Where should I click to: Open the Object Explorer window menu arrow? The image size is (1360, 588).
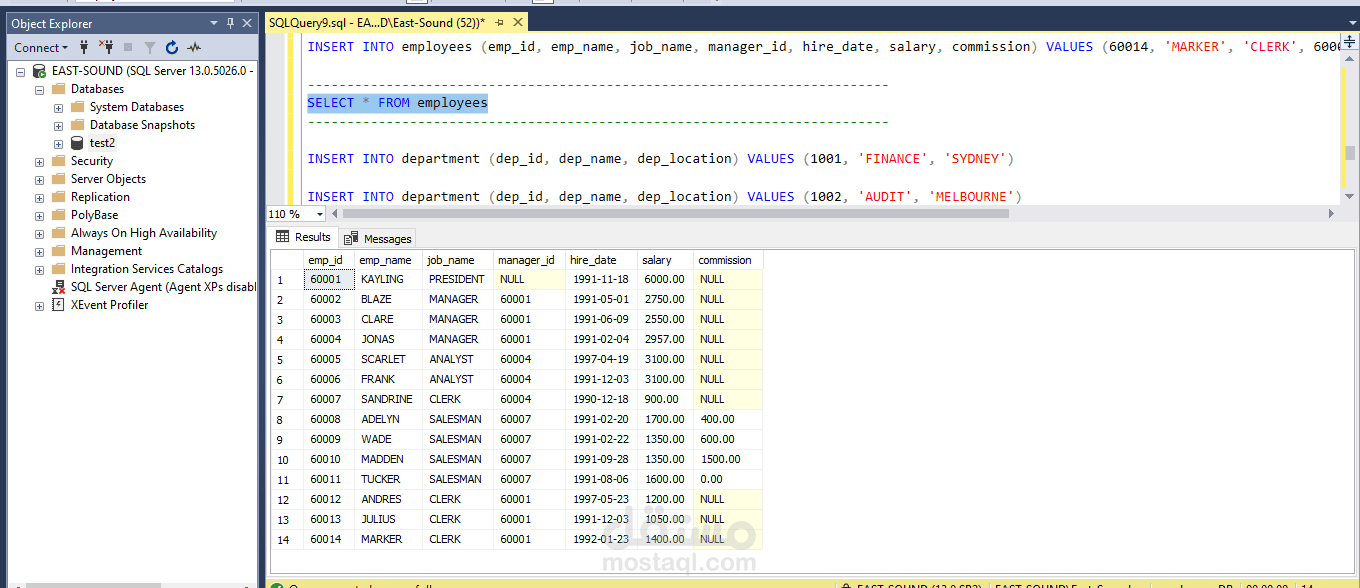click(x=213, y=22)
